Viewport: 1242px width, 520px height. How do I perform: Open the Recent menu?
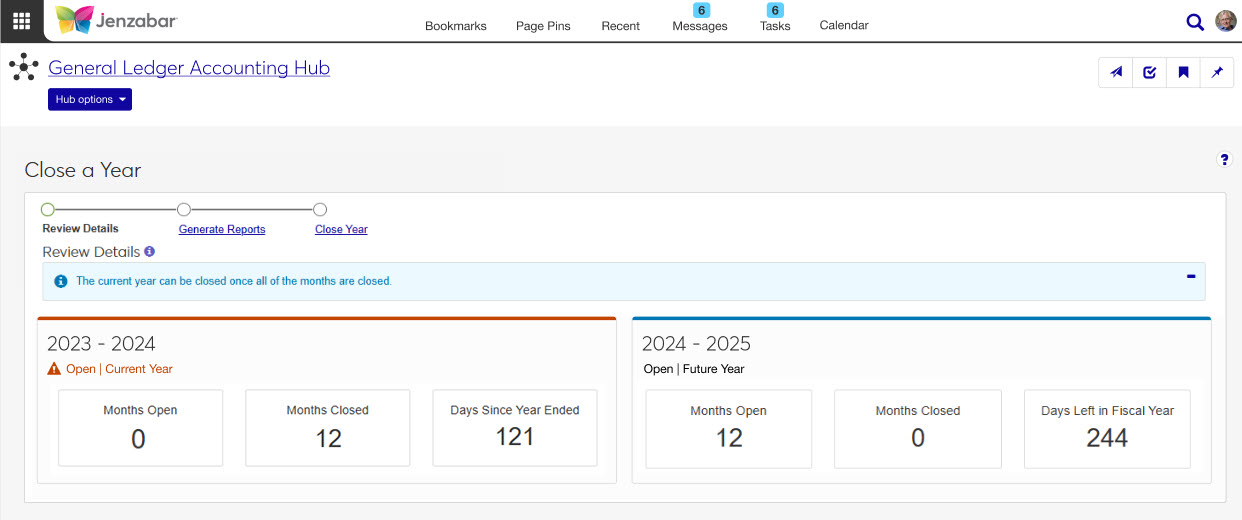(x=620, y=26)
